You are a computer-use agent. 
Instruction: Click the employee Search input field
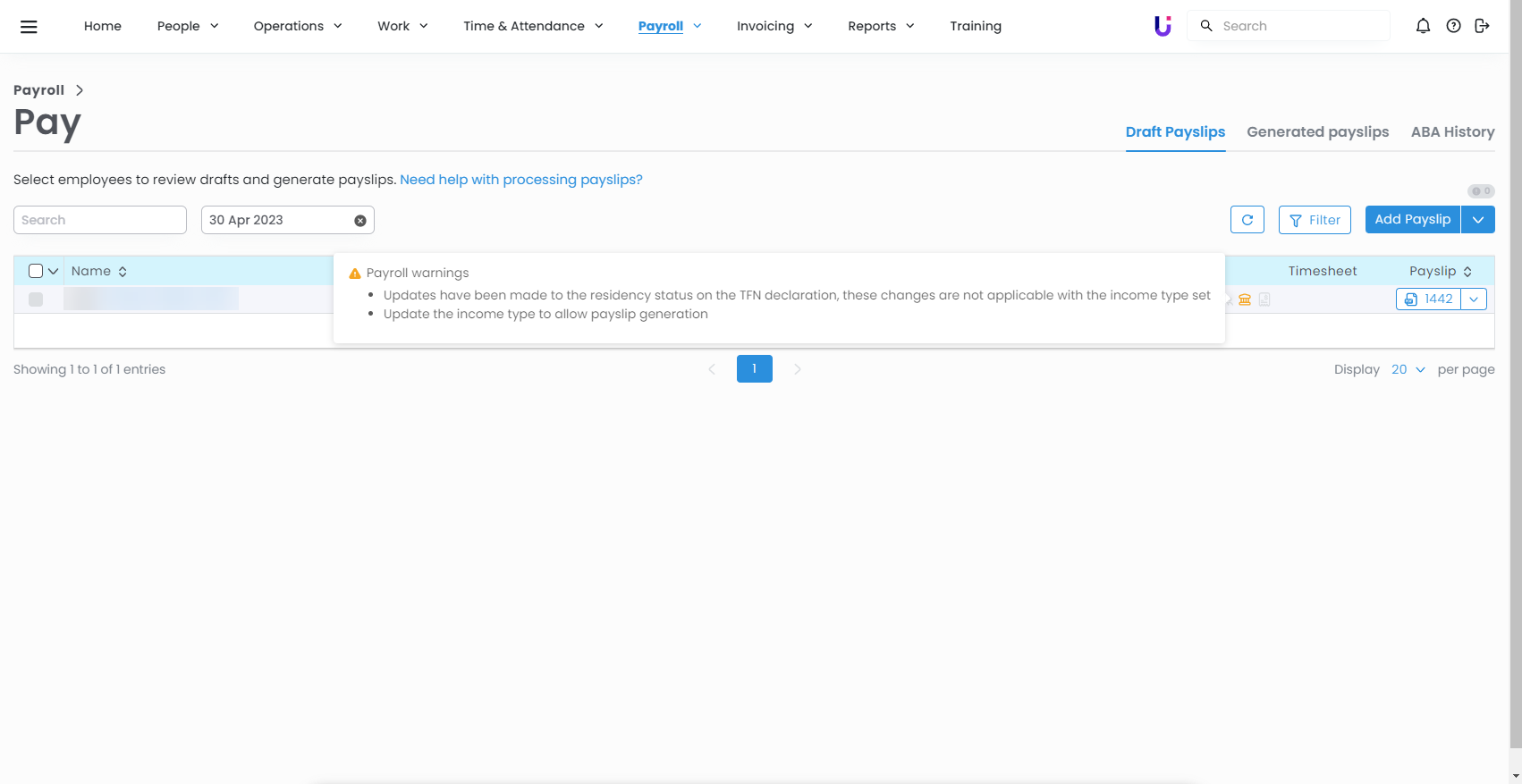click(x=100, y=220)
